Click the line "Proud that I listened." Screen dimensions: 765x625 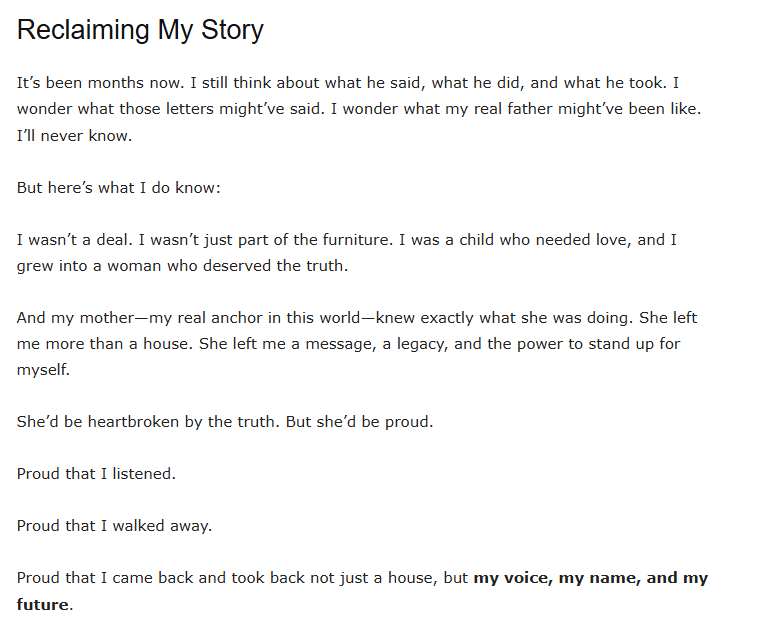point(96,474)
